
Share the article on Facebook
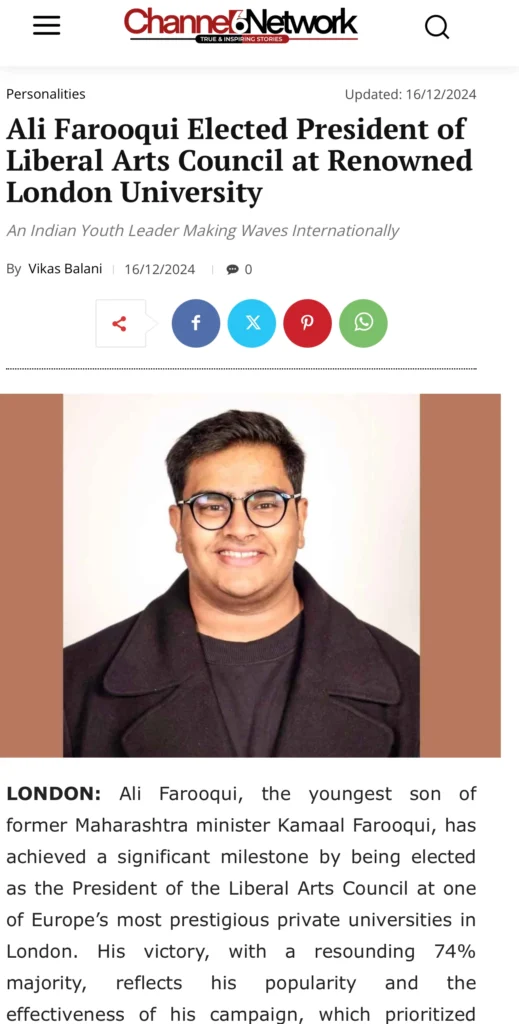coord(196,323)
